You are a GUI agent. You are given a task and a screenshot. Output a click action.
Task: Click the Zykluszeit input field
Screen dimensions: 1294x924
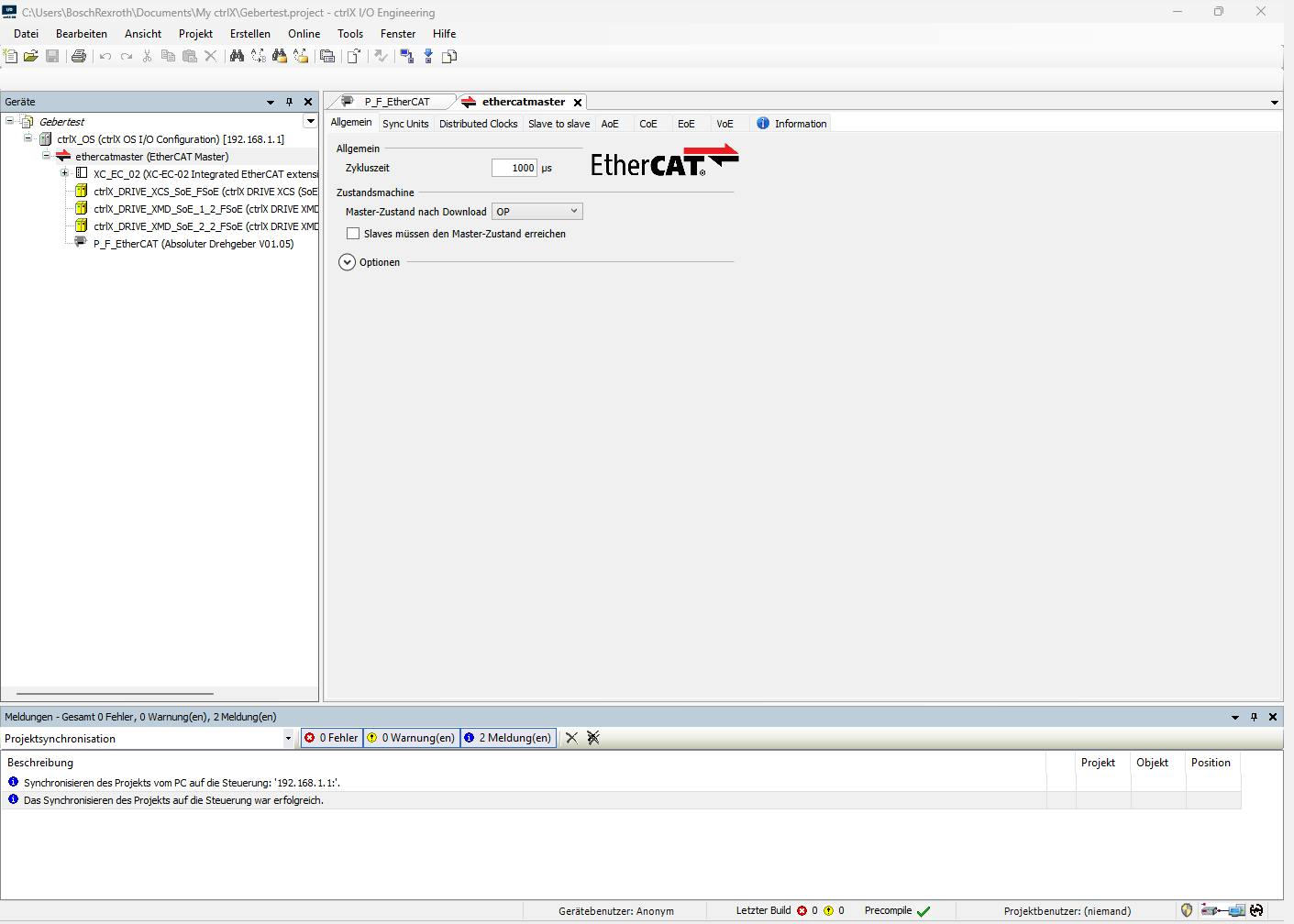click(x=514, y=168)
